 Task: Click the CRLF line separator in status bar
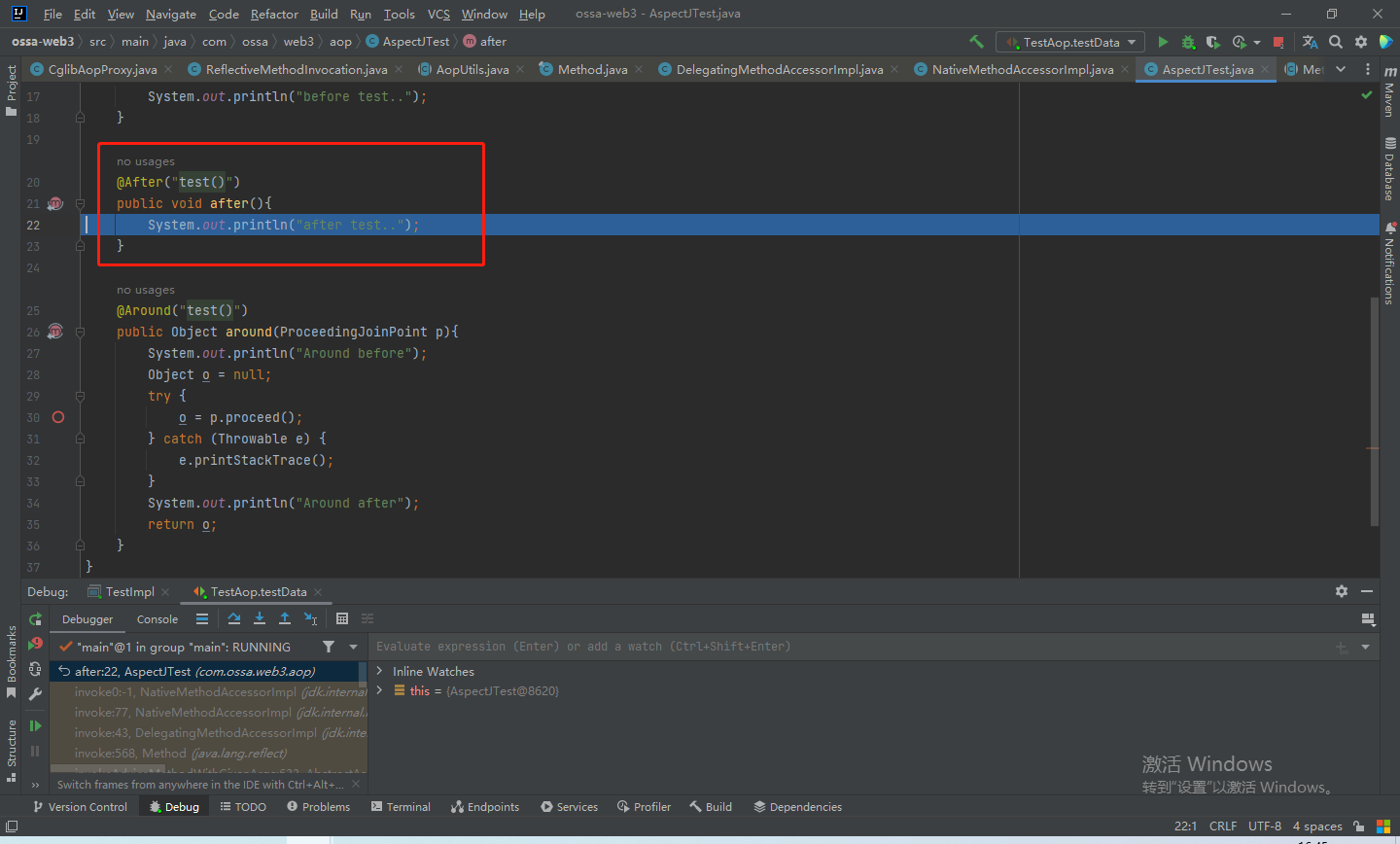[1223, 826]
